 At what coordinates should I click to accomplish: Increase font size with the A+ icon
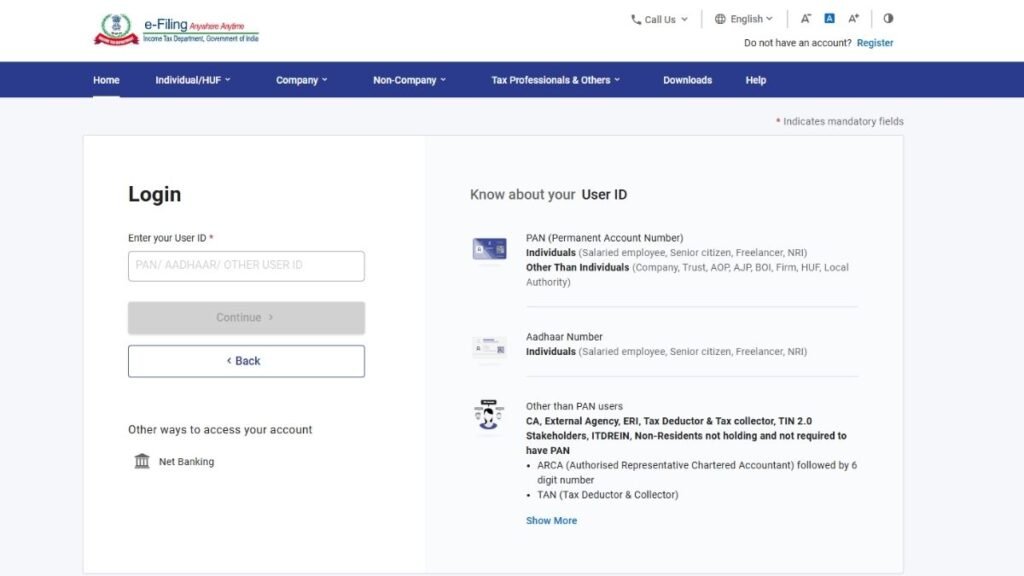pyautogui.click(x=853, y=19)
